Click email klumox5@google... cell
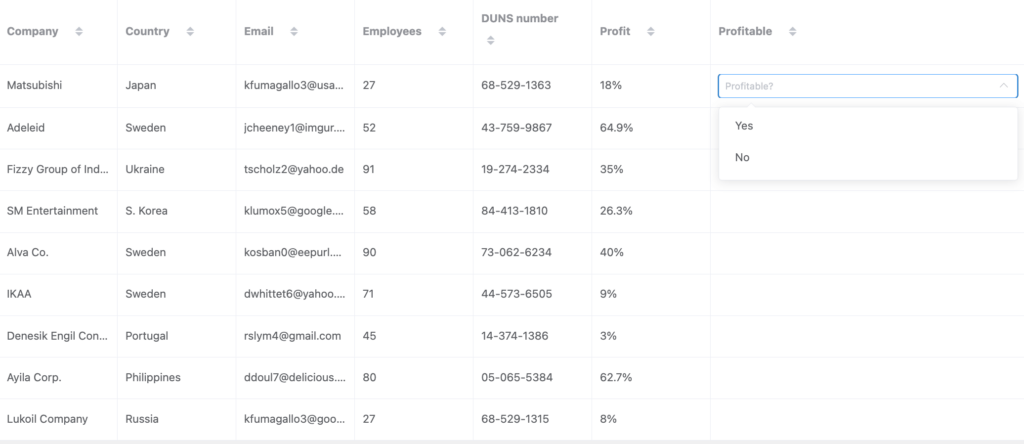The height and width of the screenshot is (444, 1024). 295,212
